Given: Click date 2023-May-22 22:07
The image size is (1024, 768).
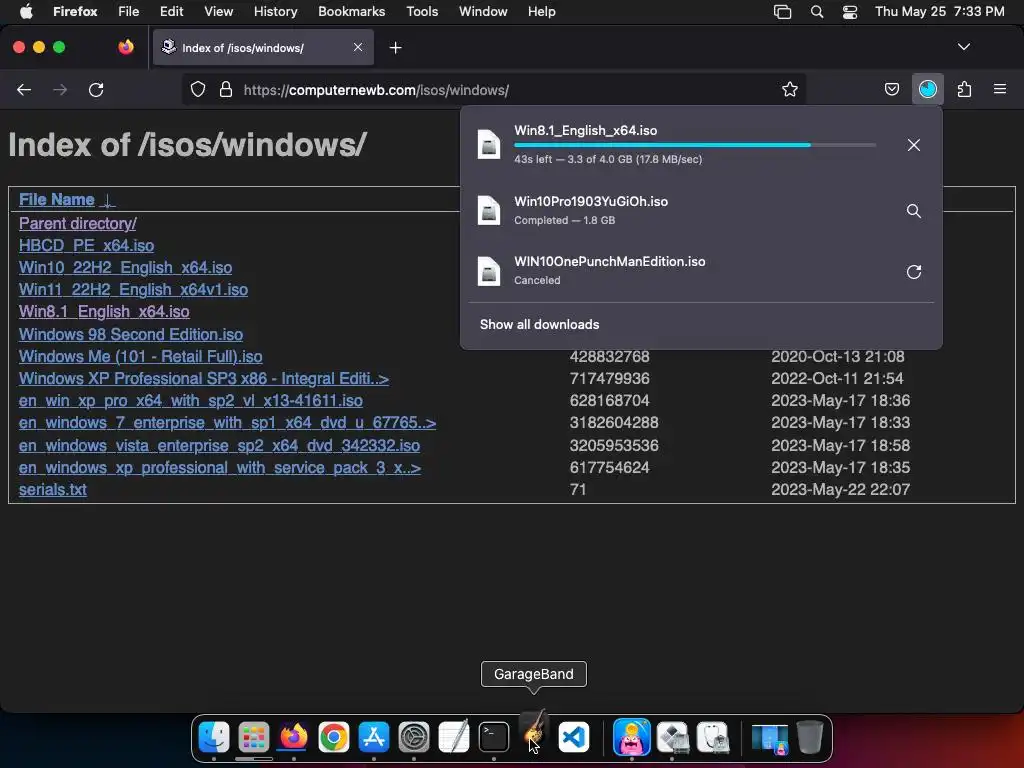Looking at the screenshot, I should 840,489.
